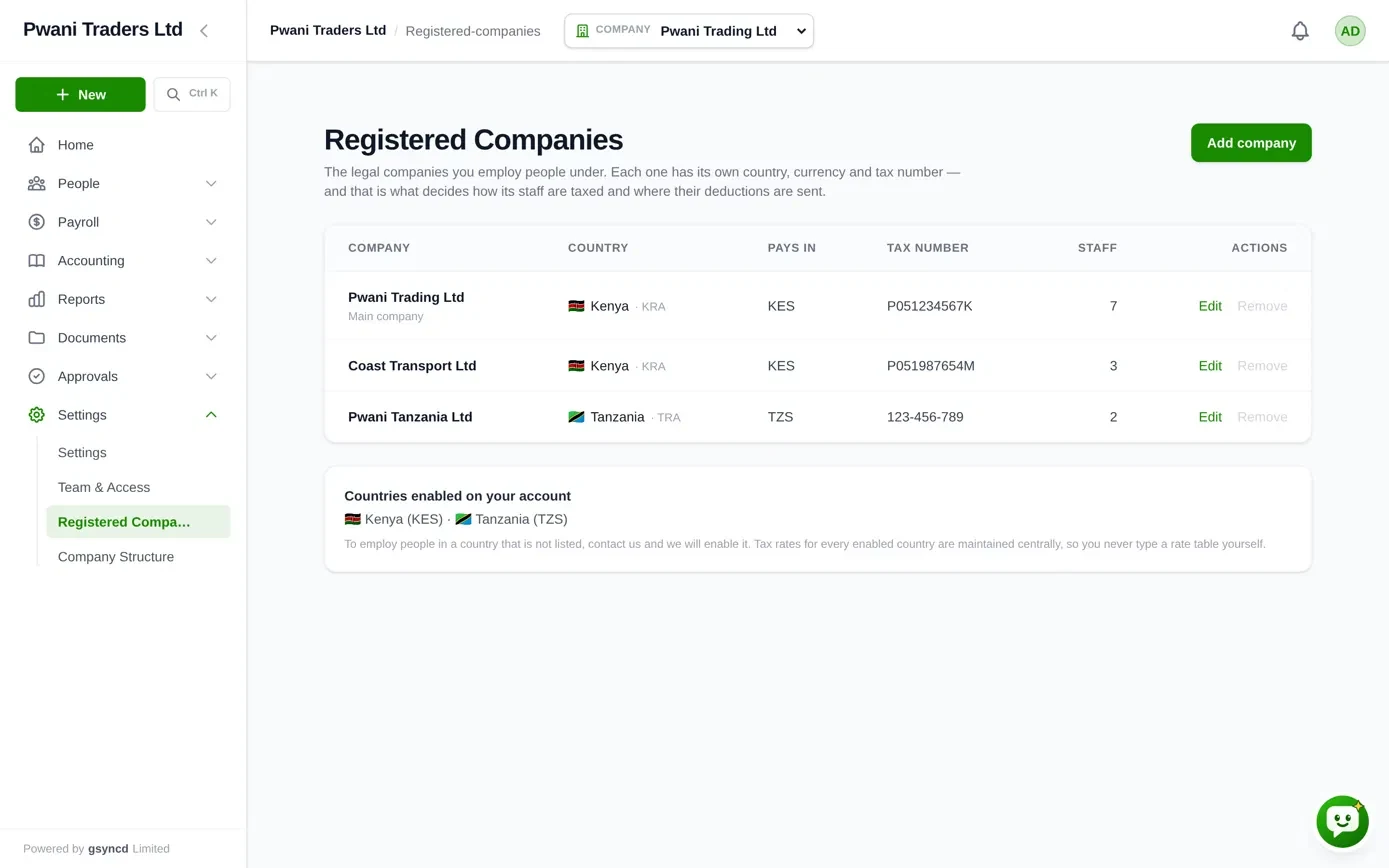Open the Company selector dropdown
The width and height of the screenshot is (1389, 868).
689,31
